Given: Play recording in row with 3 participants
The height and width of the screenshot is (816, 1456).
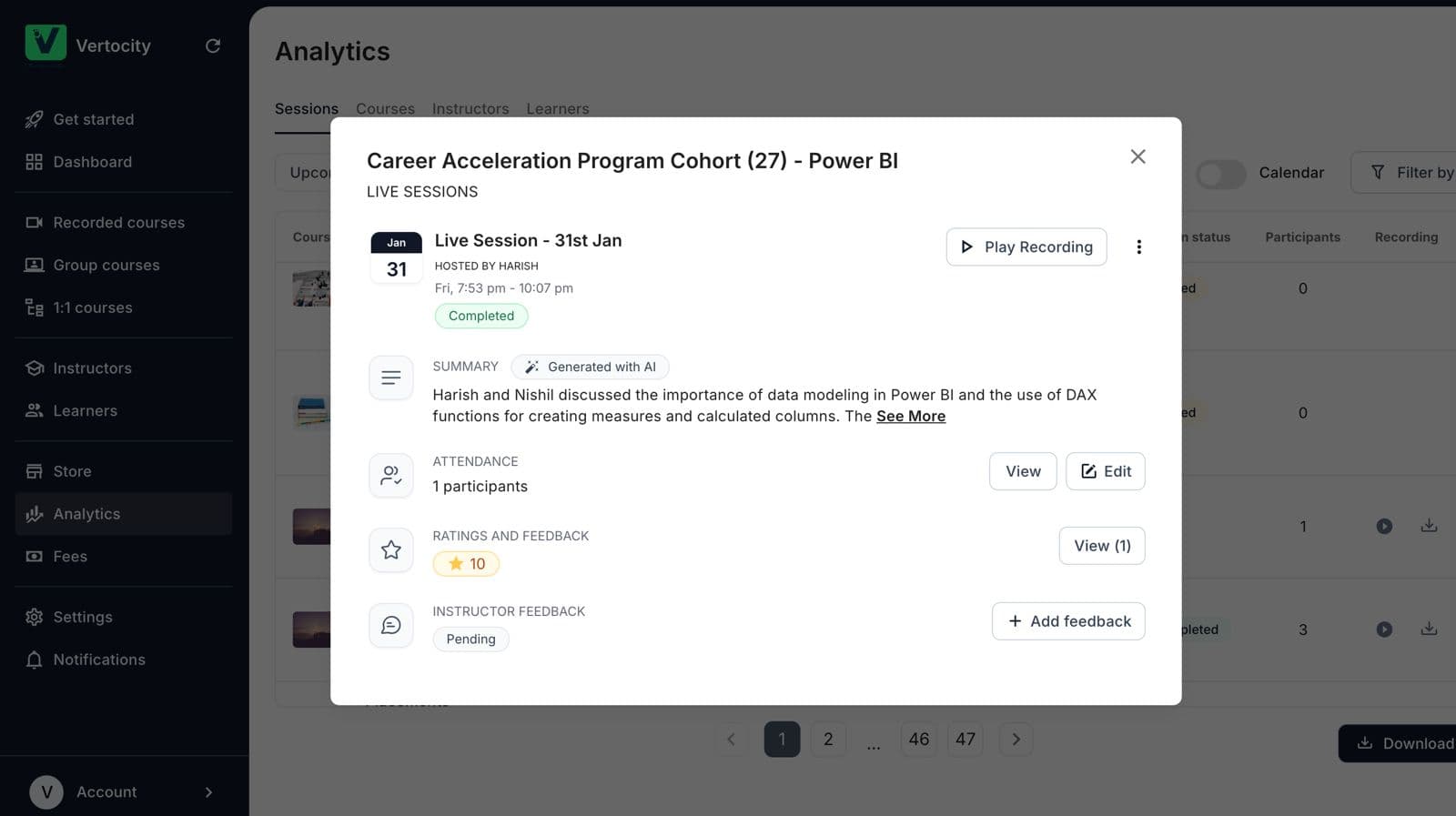Looking at the screenshot, I should pos(1384,630).
